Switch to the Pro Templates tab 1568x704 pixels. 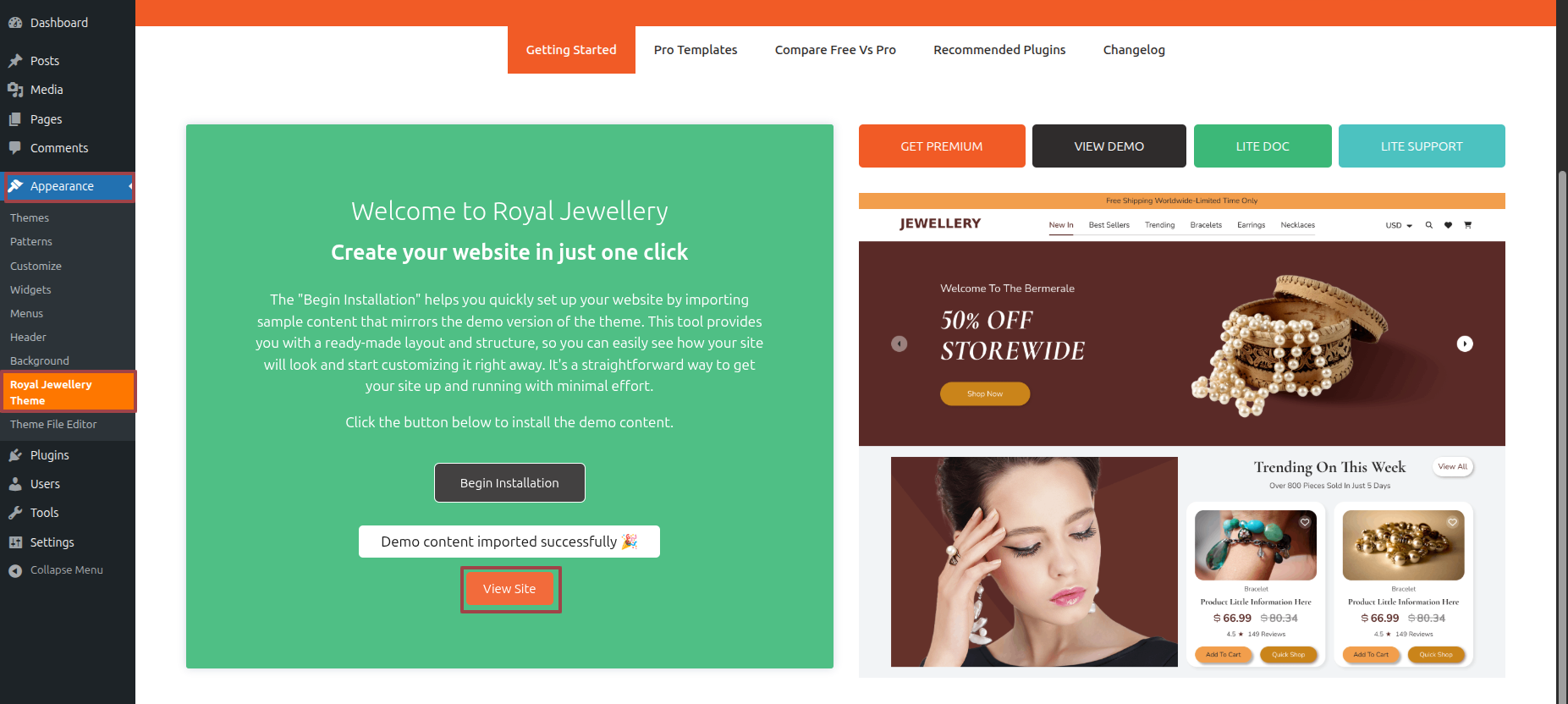pos(696,50)
